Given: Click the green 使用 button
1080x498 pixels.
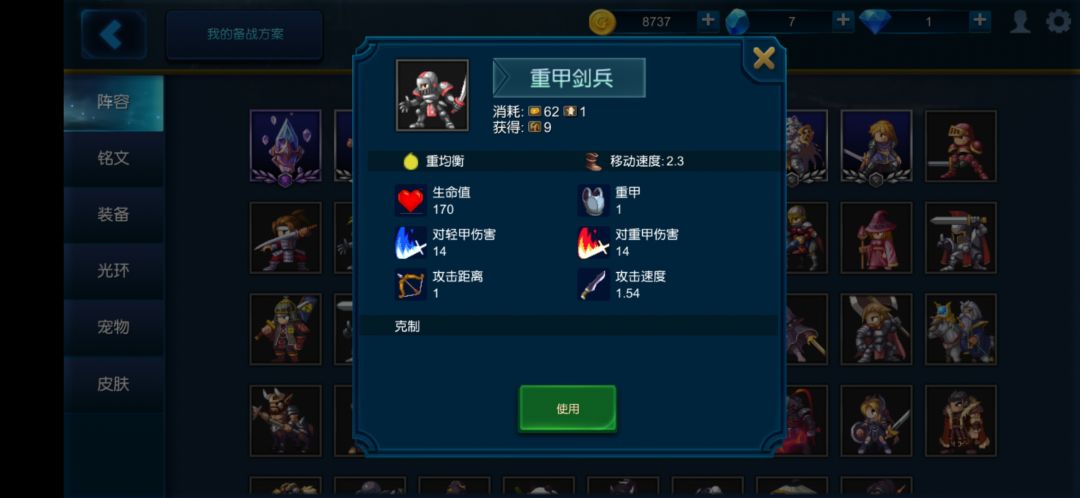Looking at the screenshot, I should 568,408.
